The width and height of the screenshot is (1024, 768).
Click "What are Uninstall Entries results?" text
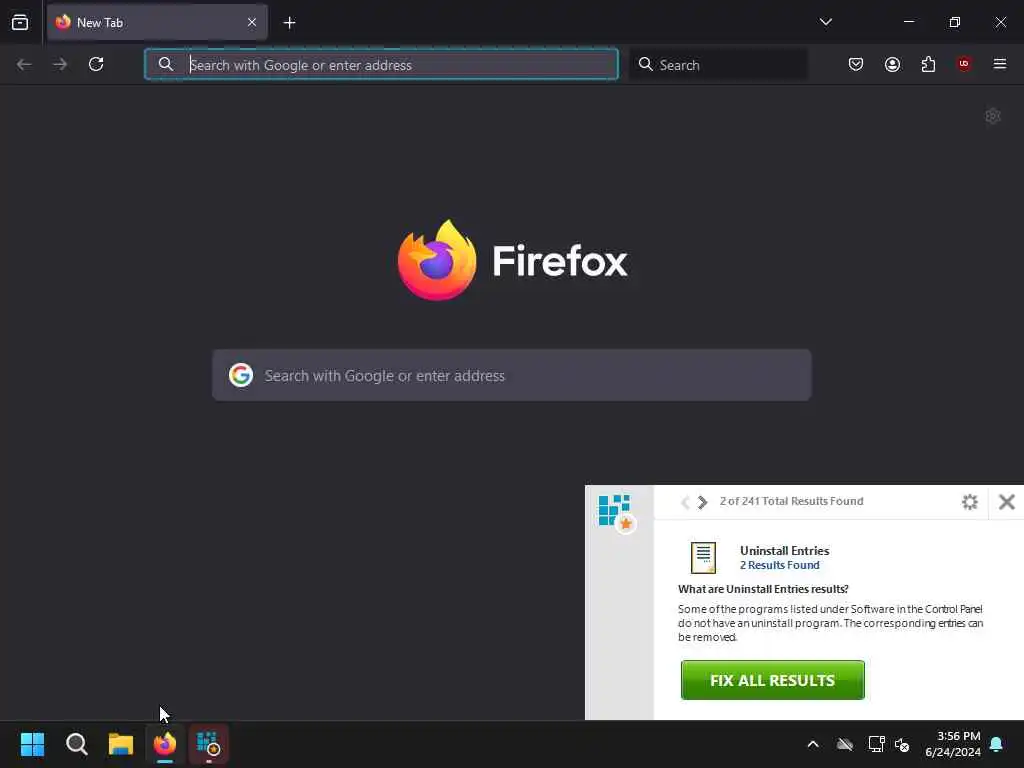[763, 589]
